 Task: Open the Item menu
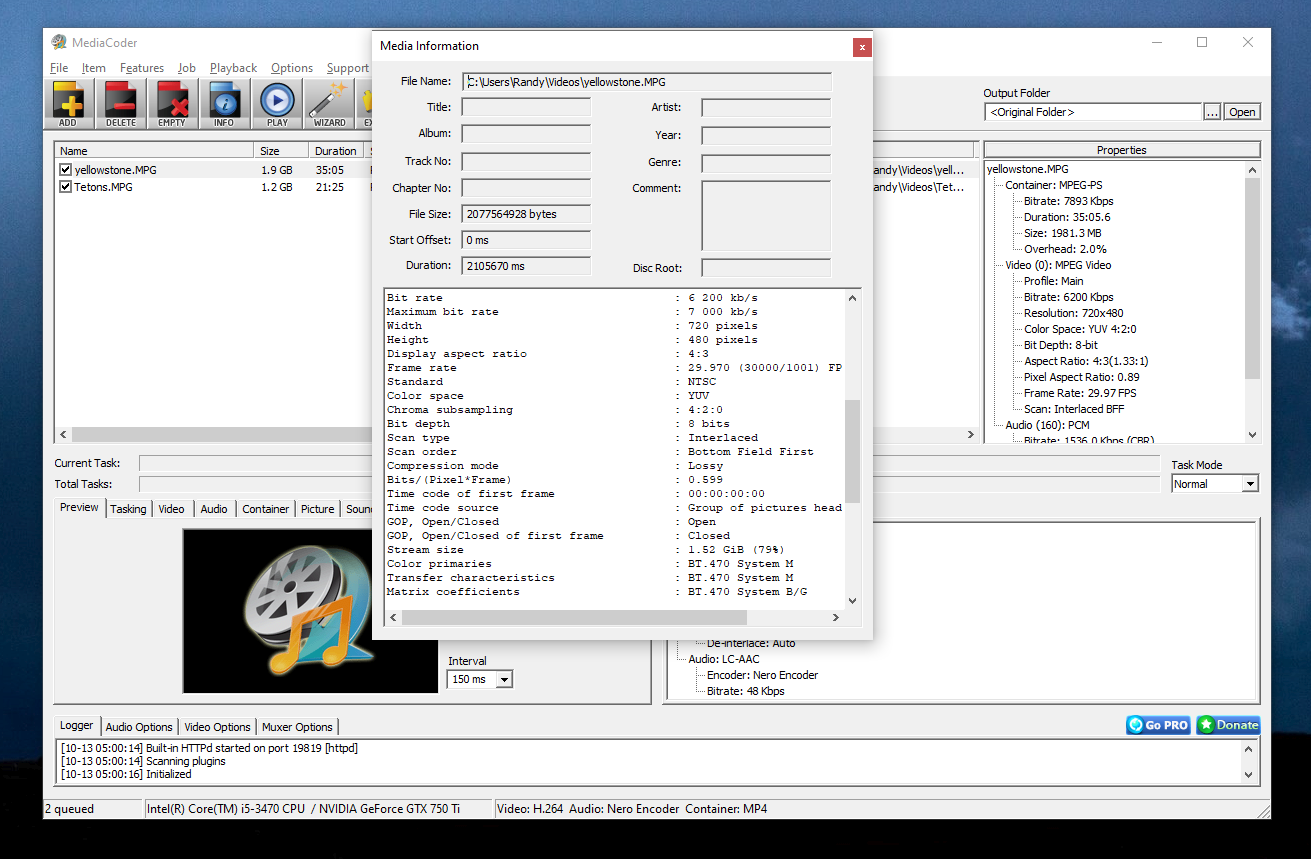pos(94,68)
